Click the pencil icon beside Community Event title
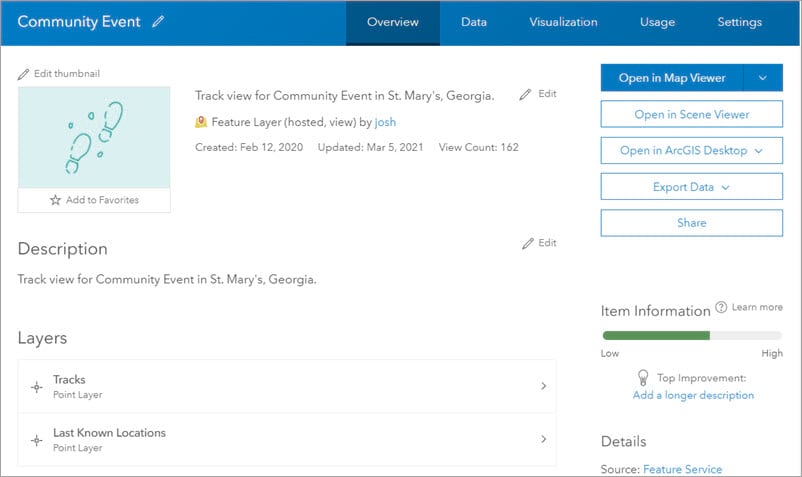This screenshot has height=477, width=802. coord(158,22)
